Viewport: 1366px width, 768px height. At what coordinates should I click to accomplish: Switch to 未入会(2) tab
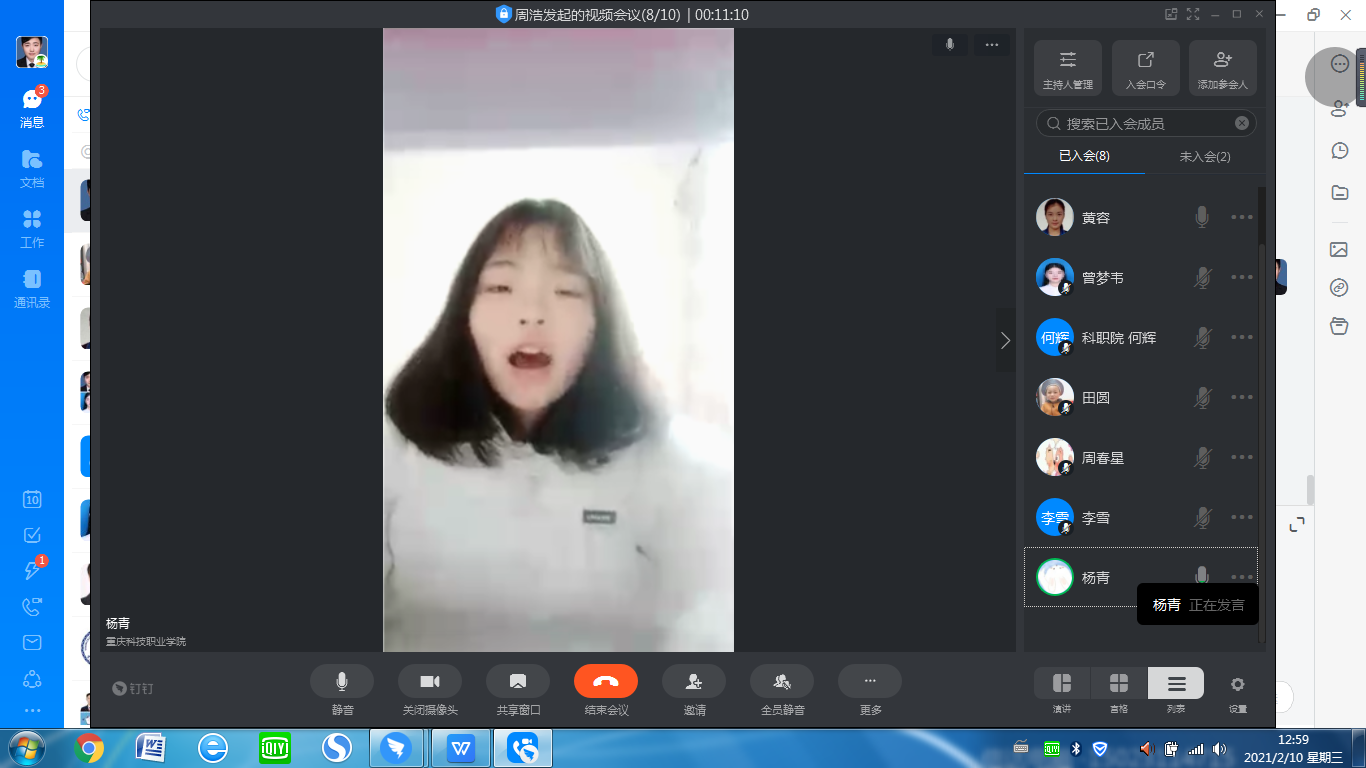(x=1205, y=156)
